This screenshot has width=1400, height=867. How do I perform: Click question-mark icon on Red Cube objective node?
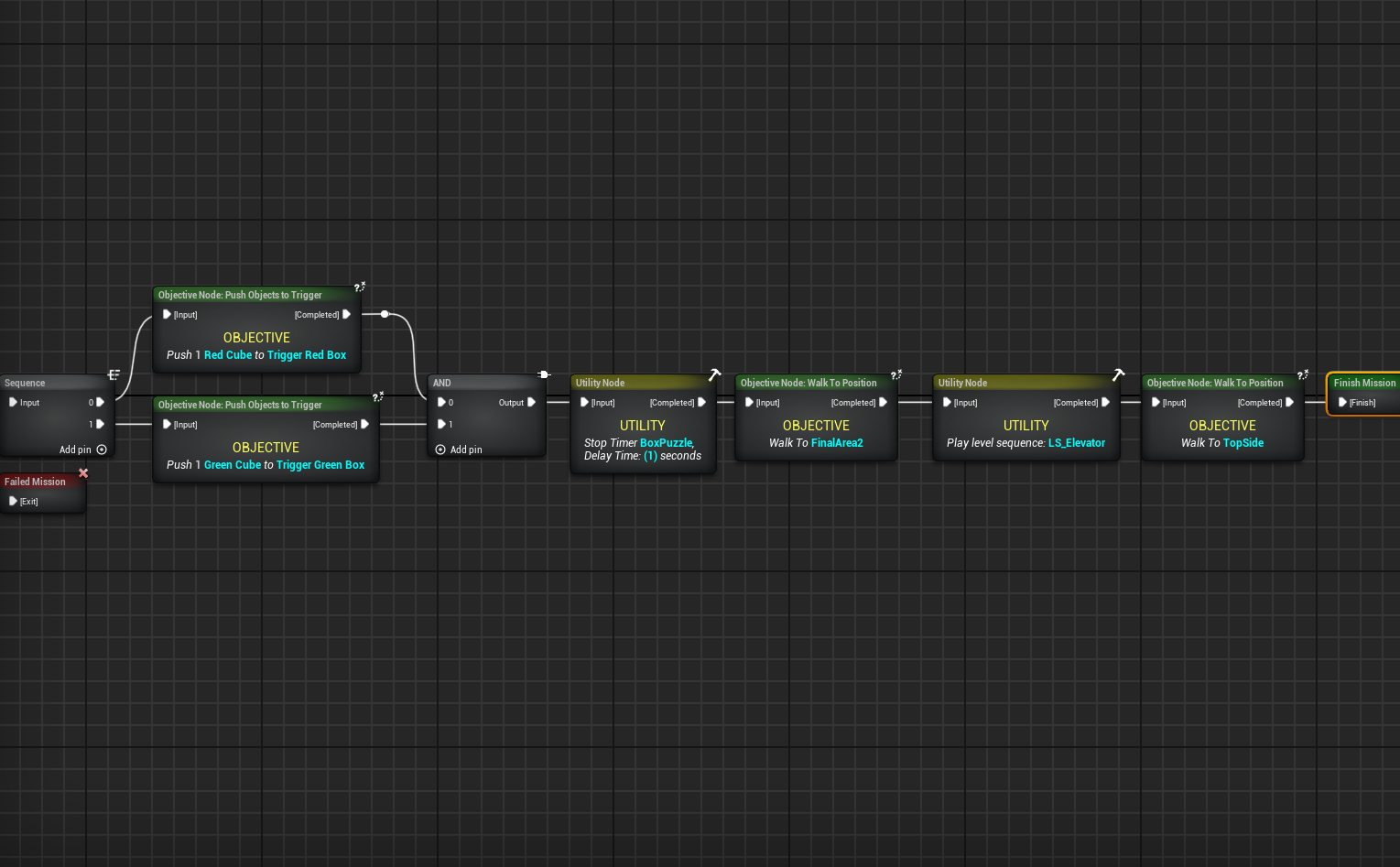pos(360,287)
